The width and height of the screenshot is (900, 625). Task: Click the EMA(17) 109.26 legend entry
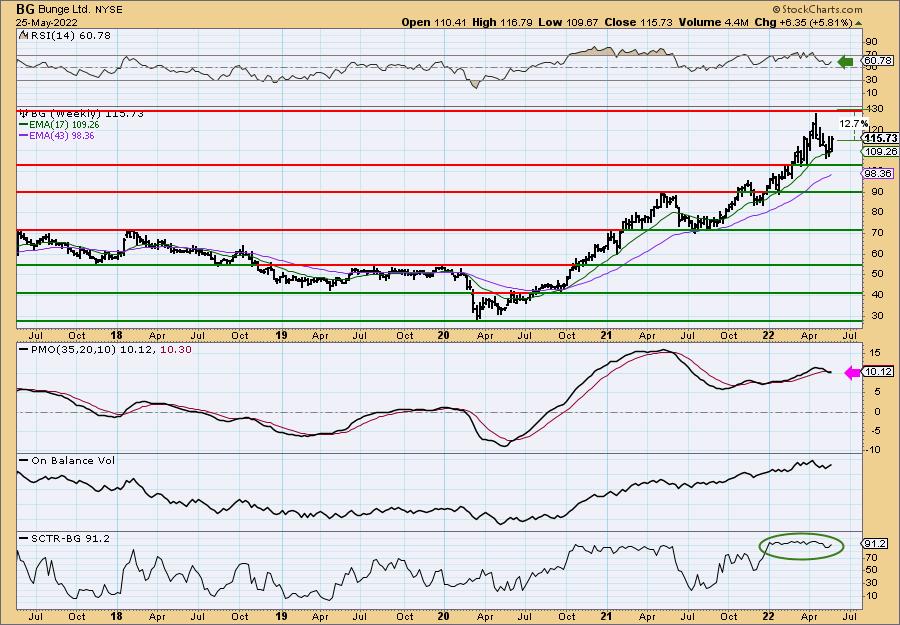(x=60, y=125)
